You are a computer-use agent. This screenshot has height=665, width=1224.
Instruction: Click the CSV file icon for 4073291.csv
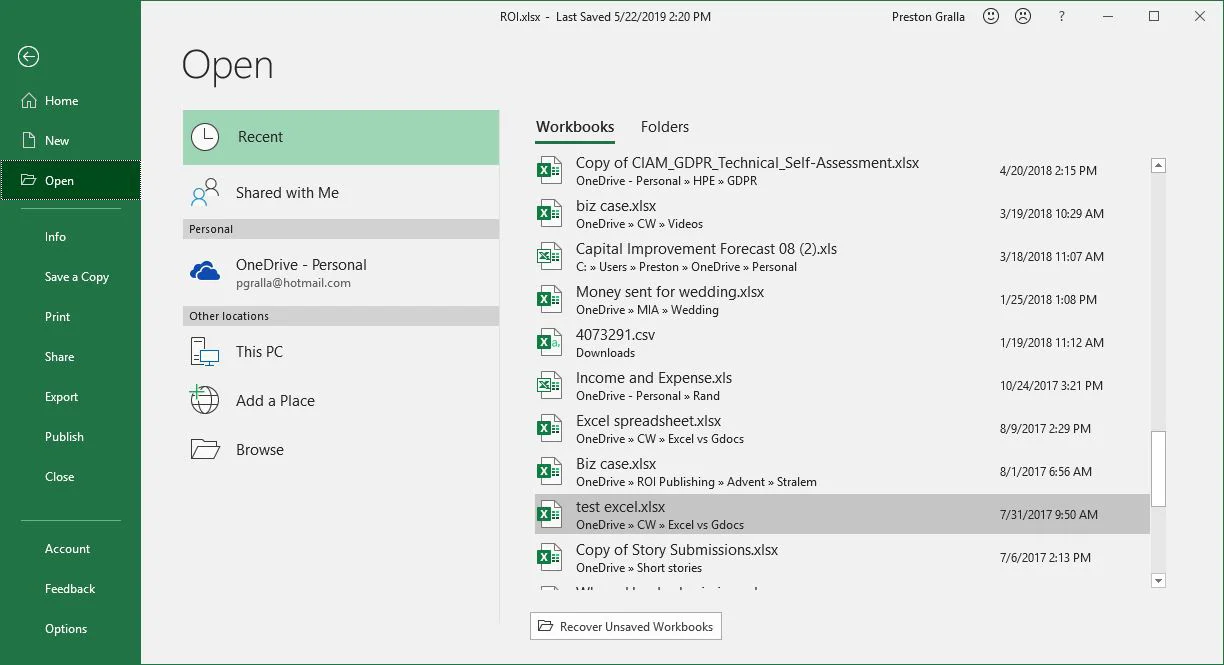pyautogui.click(x=549, y=342)
